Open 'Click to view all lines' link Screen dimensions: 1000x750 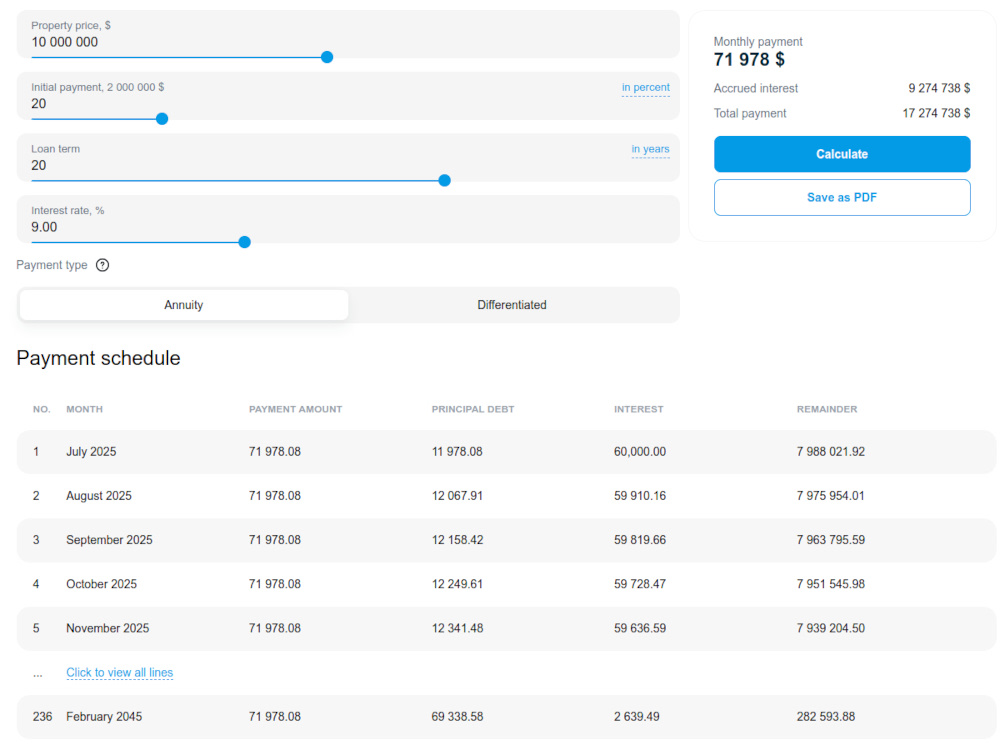point(119,672)
